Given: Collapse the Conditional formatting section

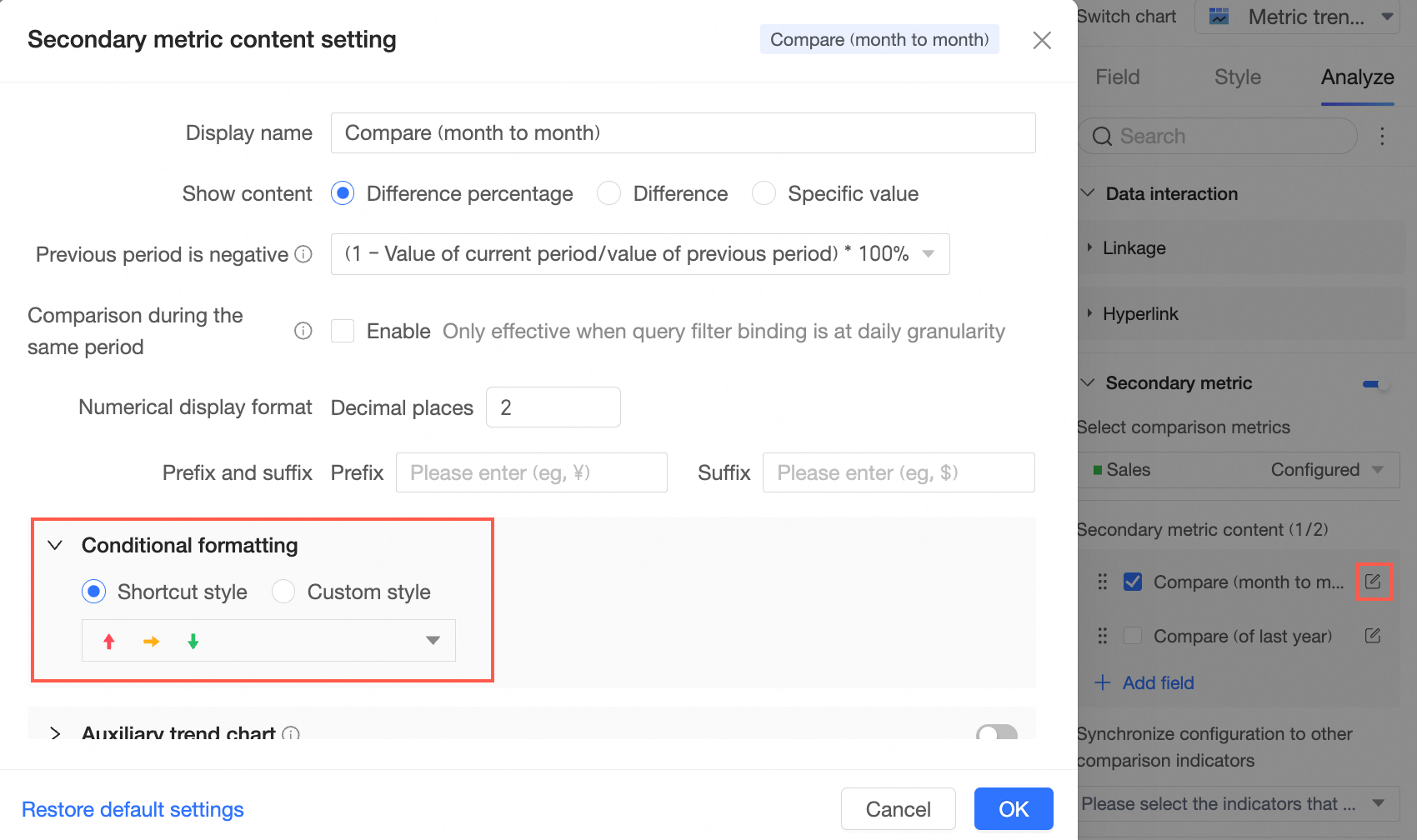Looking at the screenshot, I should tap(55, 545).
